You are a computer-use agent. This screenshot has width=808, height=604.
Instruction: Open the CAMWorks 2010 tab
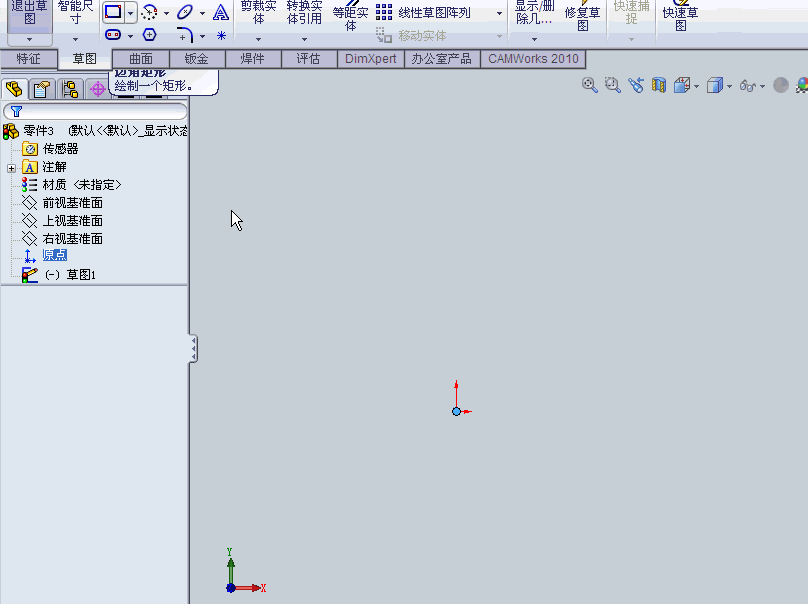coord(533,58)
